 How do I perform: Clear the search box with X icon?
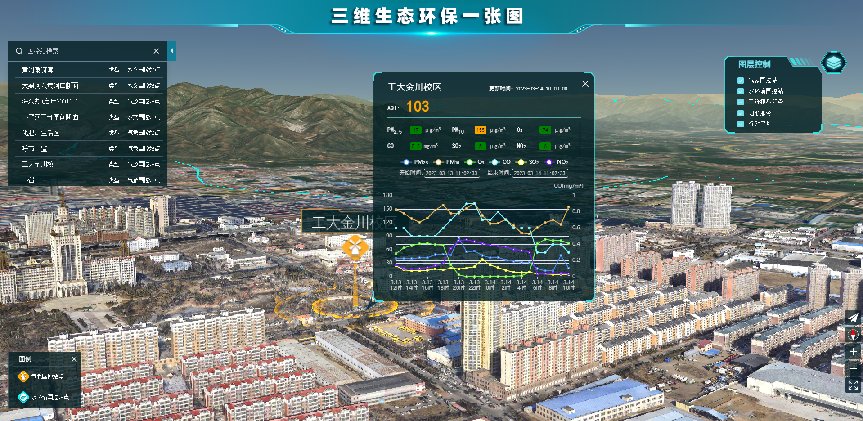(x=156, y=50)
